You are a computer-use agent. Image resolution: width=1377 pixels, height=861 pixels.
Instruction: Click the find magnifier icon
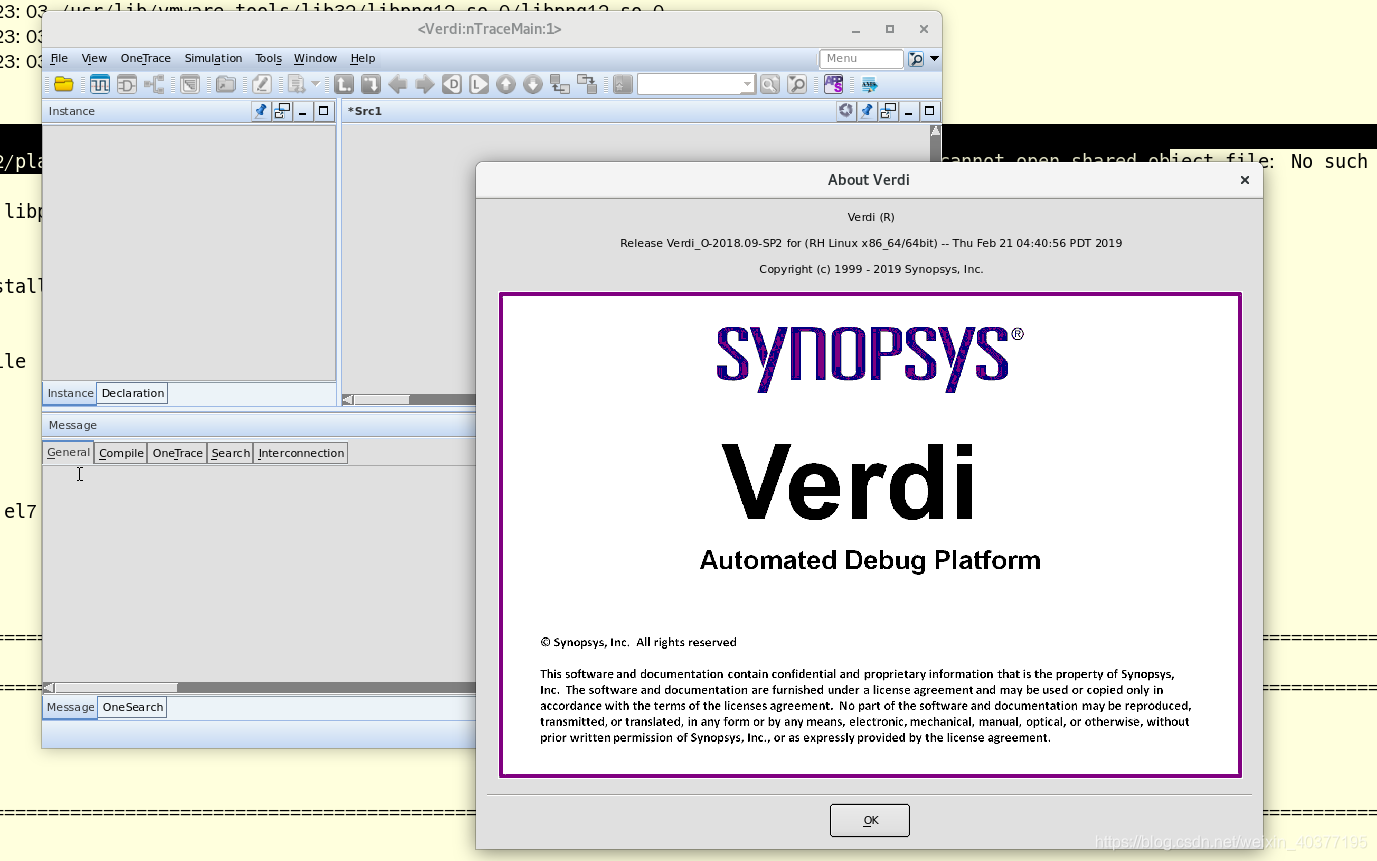click(769, 84)
